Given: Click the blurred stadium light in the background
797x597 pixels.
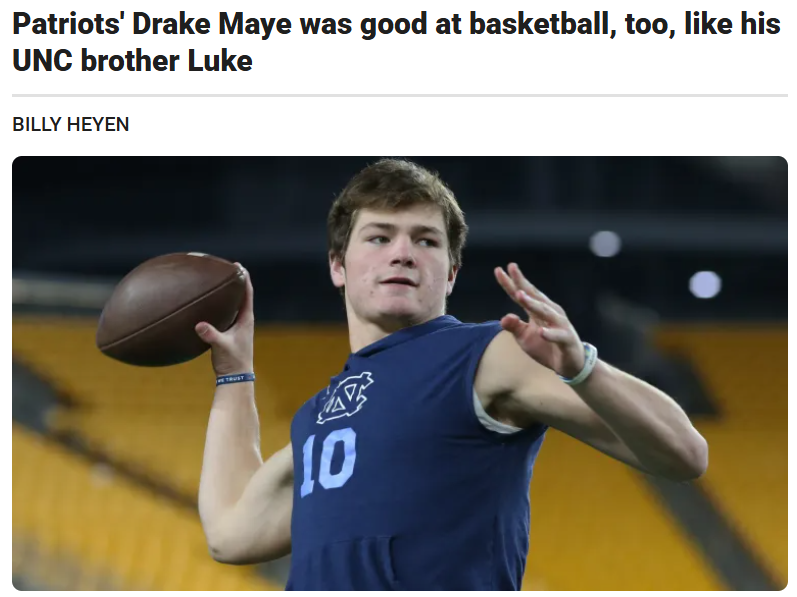Looking at the screenshot, I should (x=705, y=284).
